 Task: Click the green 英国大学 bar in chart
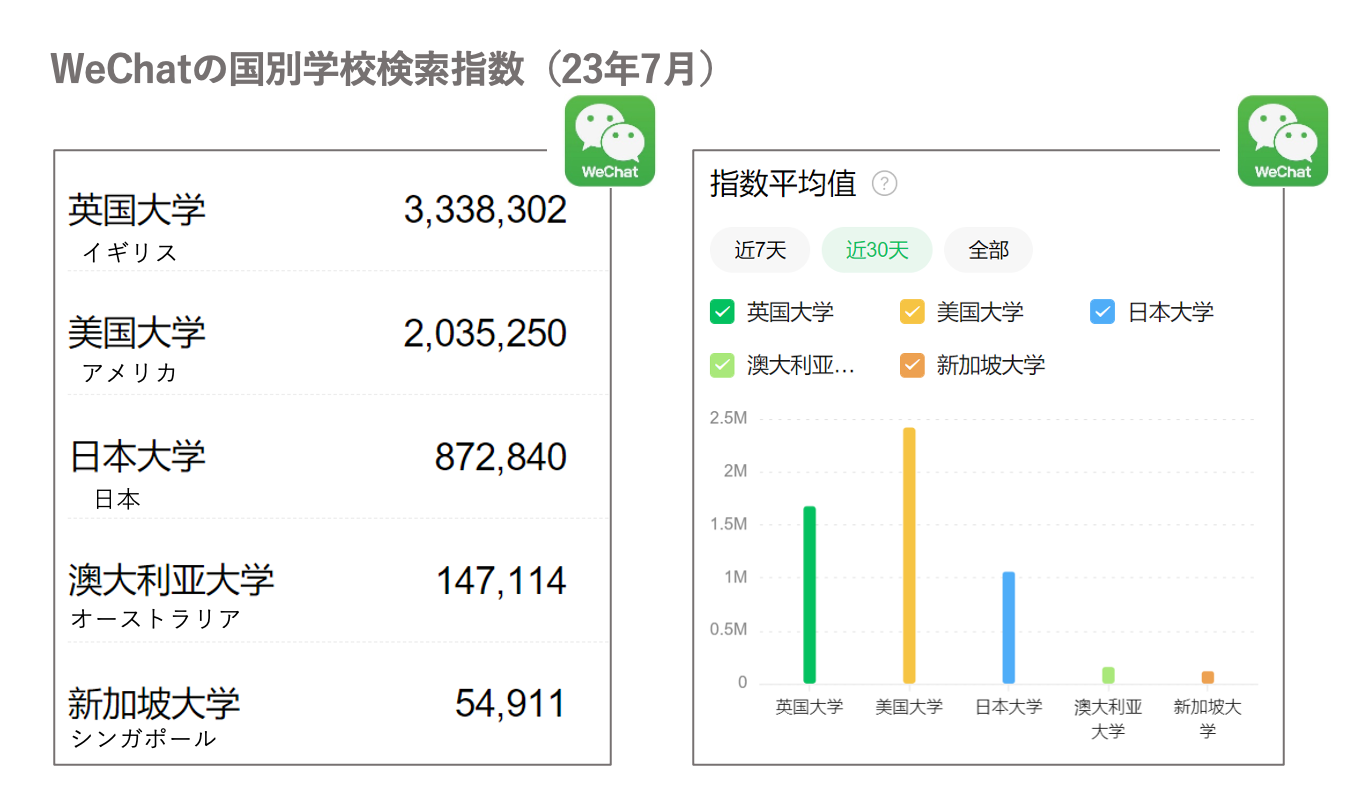click(x=809, y=595)
